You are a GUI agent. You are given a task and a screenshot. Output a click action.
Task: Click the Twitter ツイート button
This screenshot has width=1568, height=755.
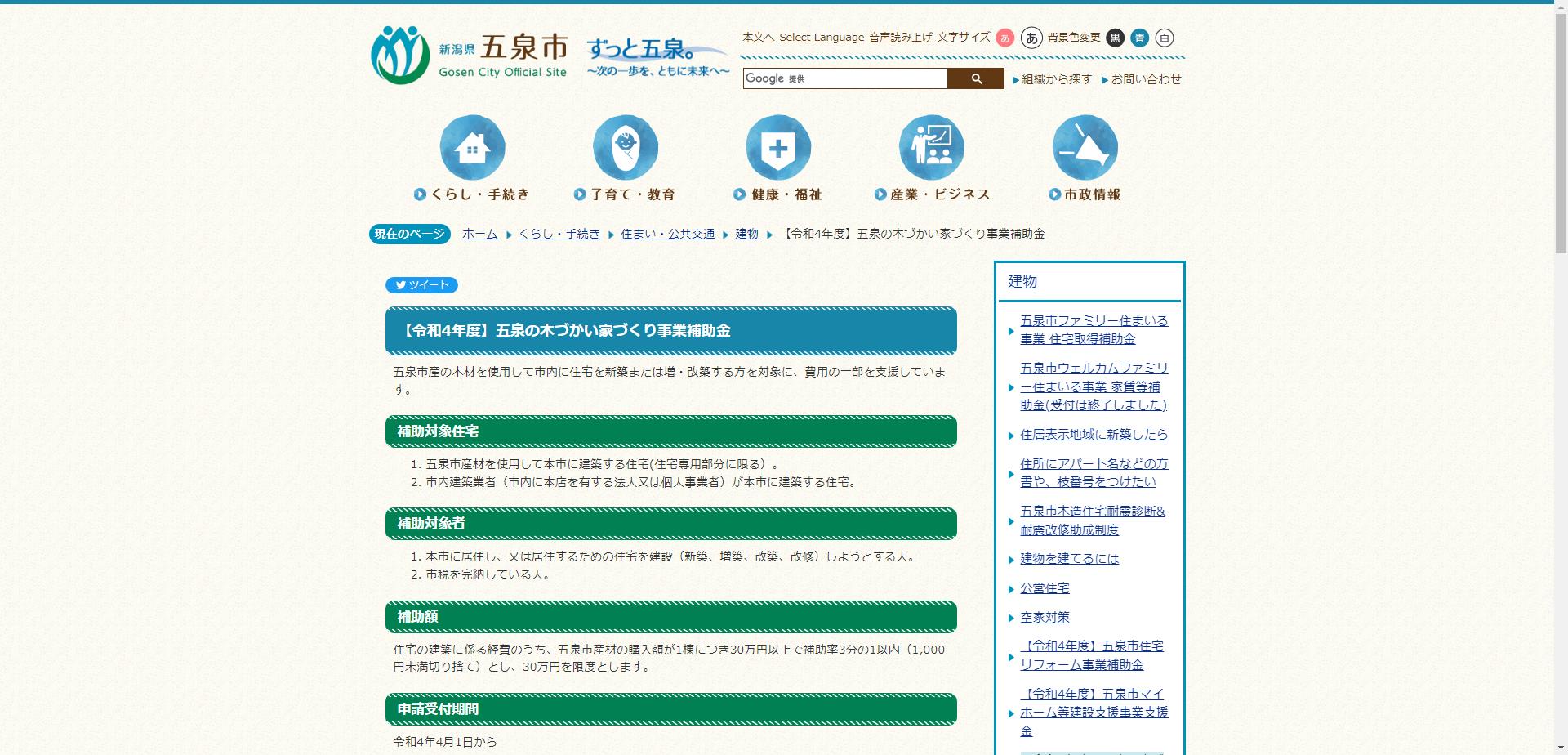pos(421,285)
